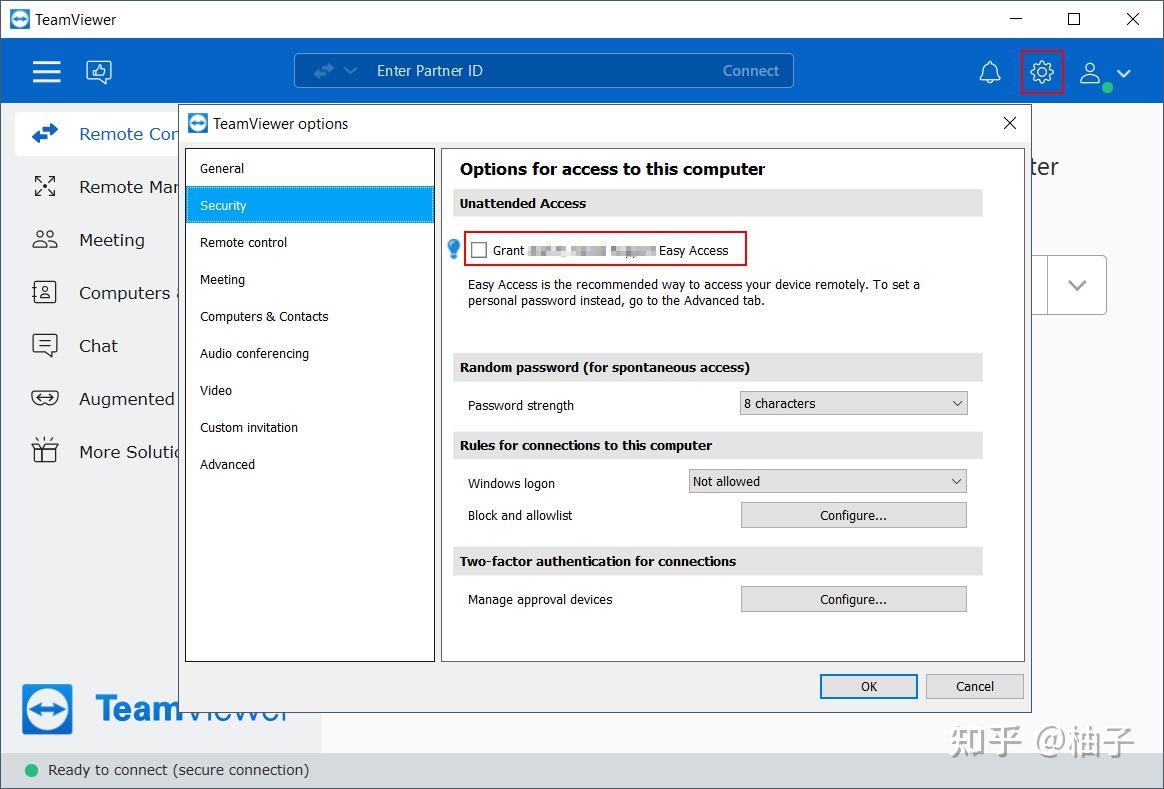Select General options category
Viewport: 1164px width, 789px height.
pyautogui.click(x=310, y=168)
